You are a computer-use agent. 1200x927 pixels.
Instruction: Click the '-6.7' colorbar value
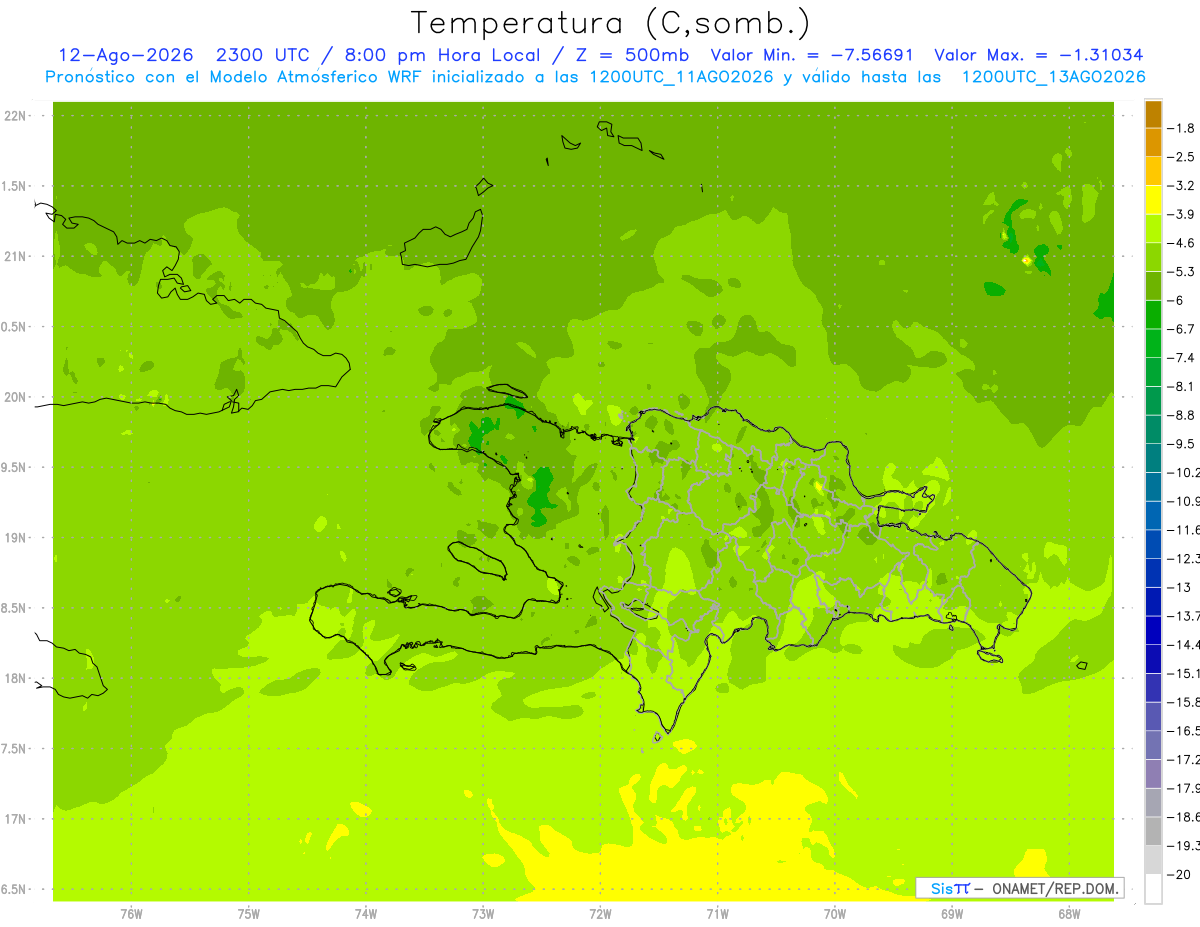click(x=1183, y=329)
